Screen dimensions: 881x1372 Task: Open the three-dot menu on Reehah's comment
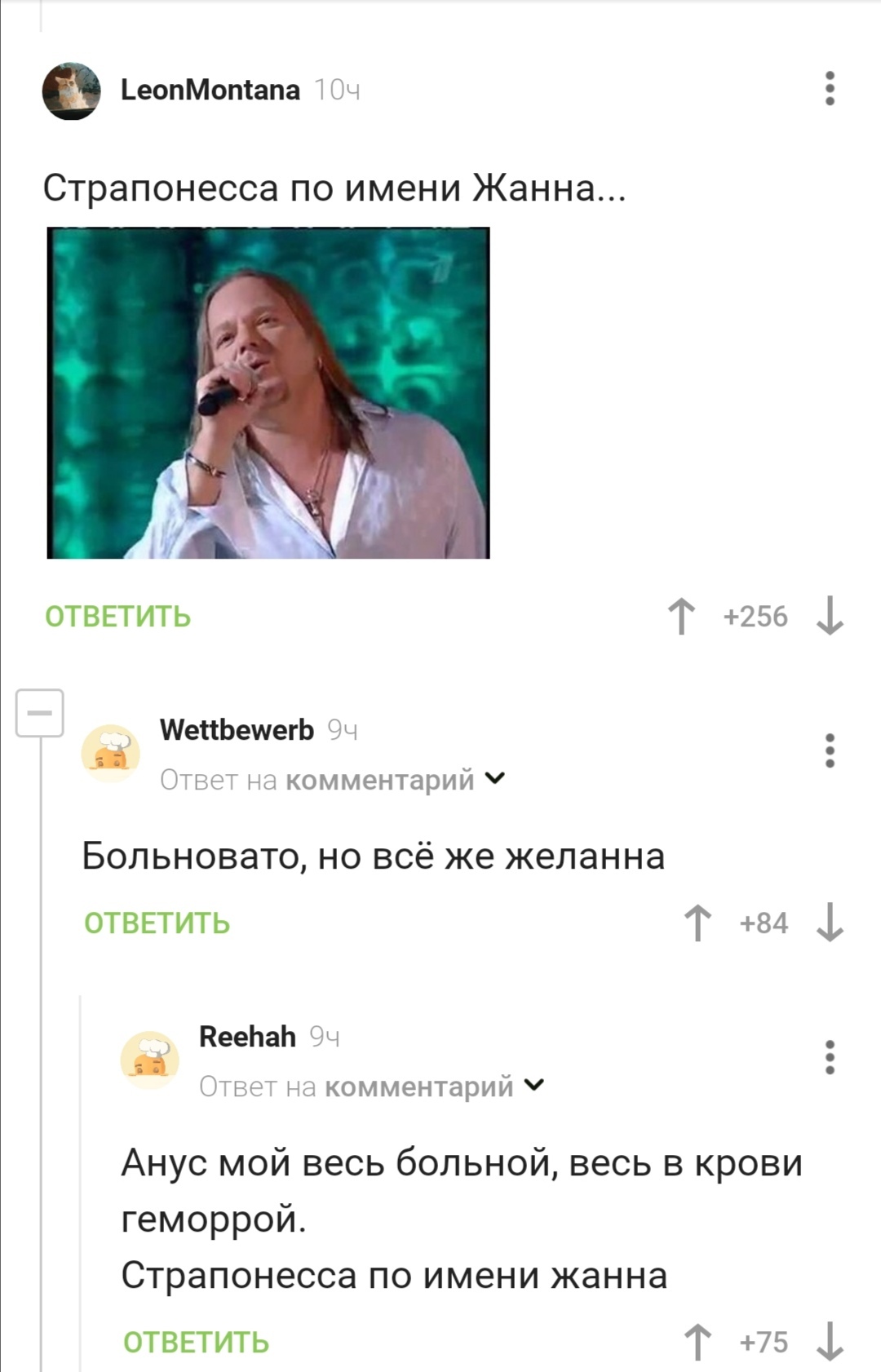[830, 1057]
